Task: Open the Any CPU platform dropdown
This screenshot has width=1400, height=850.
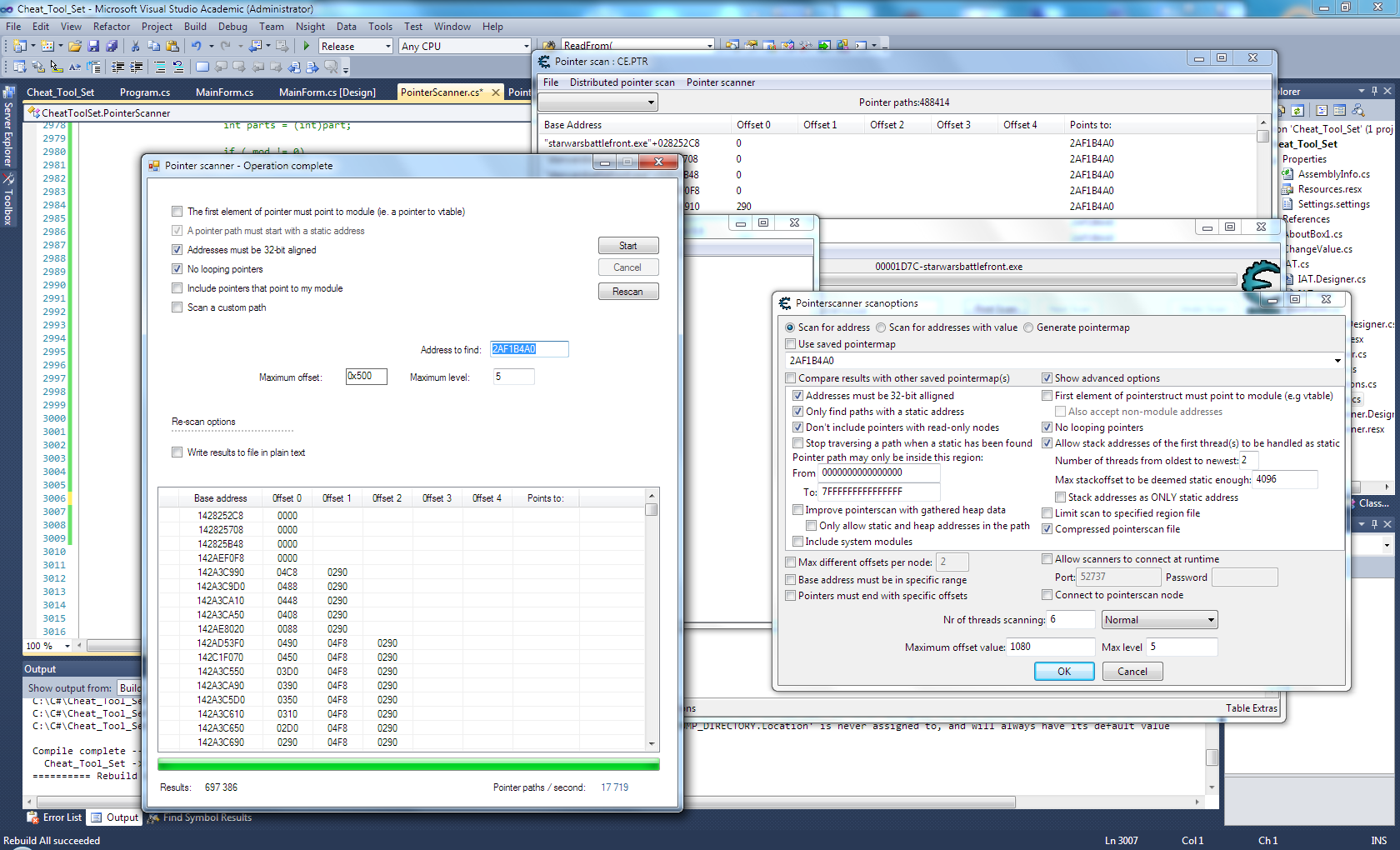Action: [x=526, y=47]
